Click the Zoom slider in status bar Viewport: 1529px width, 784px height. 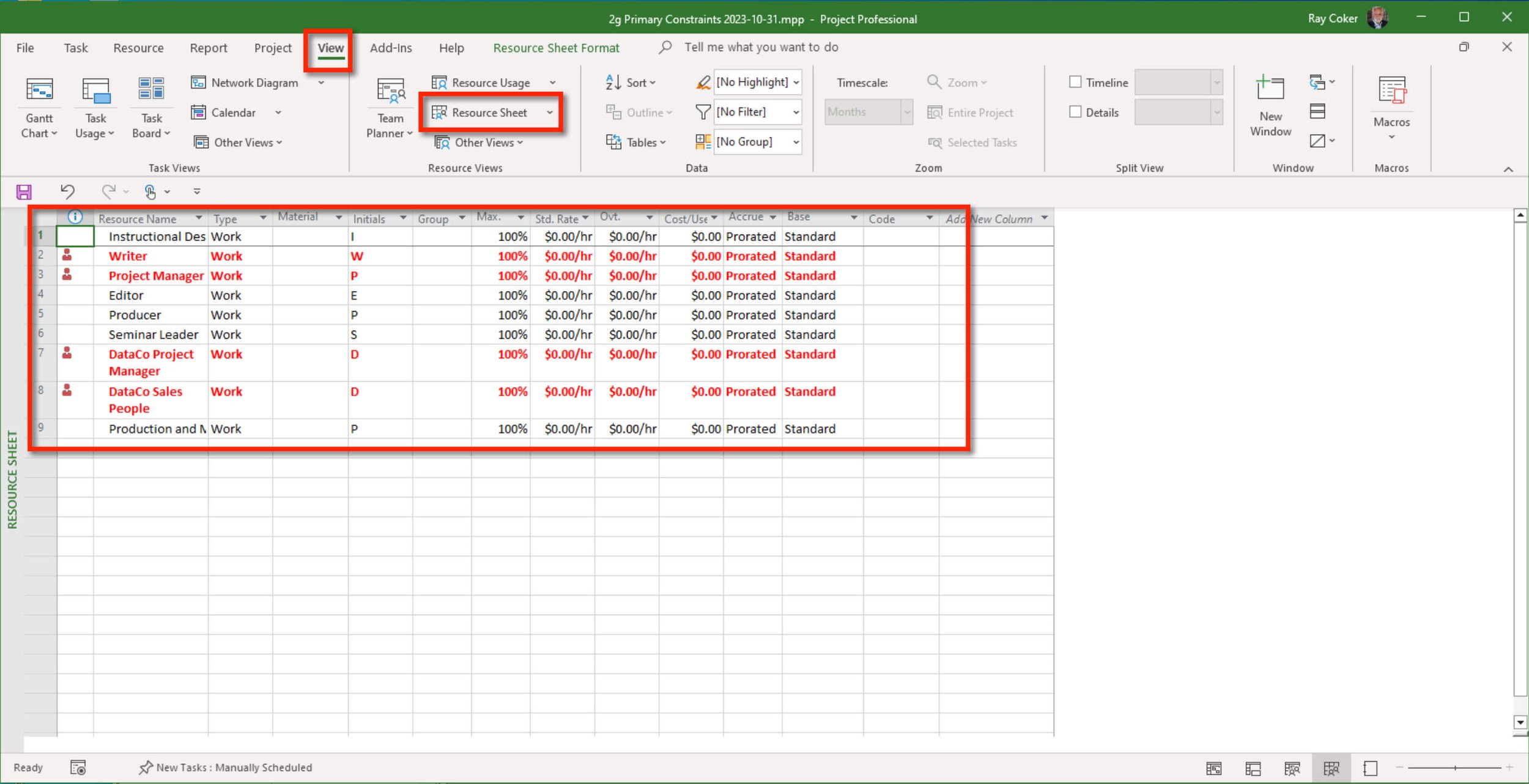coord(1455,767)
